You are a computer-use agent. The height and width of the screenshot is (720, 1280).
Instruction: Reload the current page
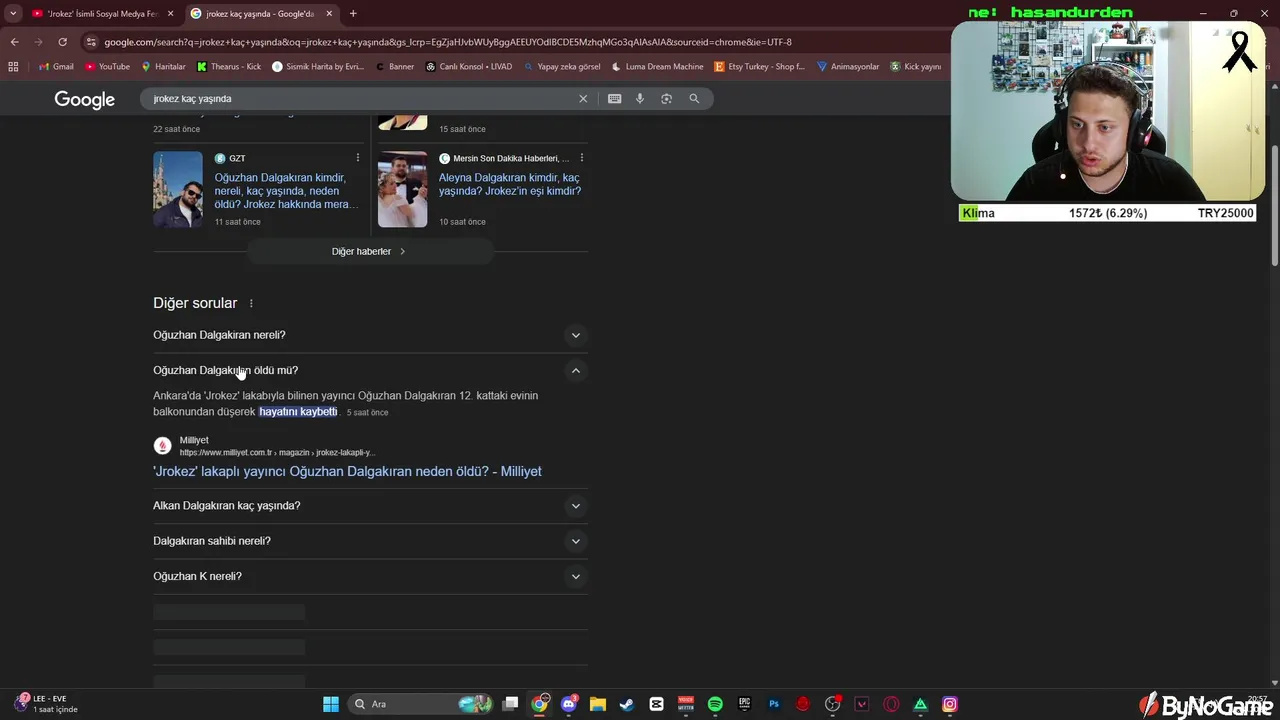click(62, 42)
